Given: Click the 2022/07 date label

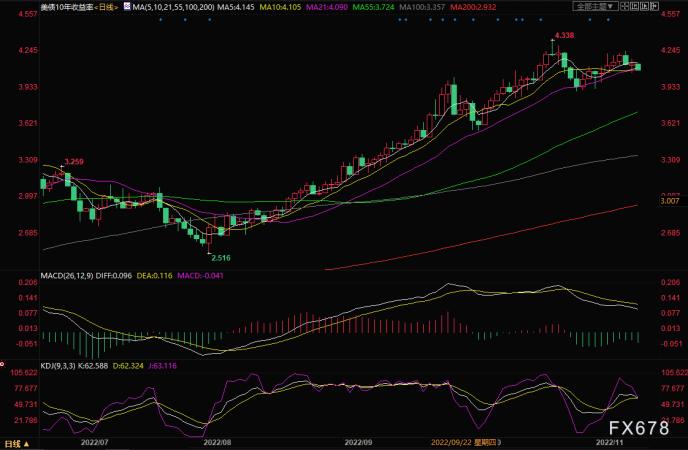Looking at the screenshot, I should pos(94,442).
